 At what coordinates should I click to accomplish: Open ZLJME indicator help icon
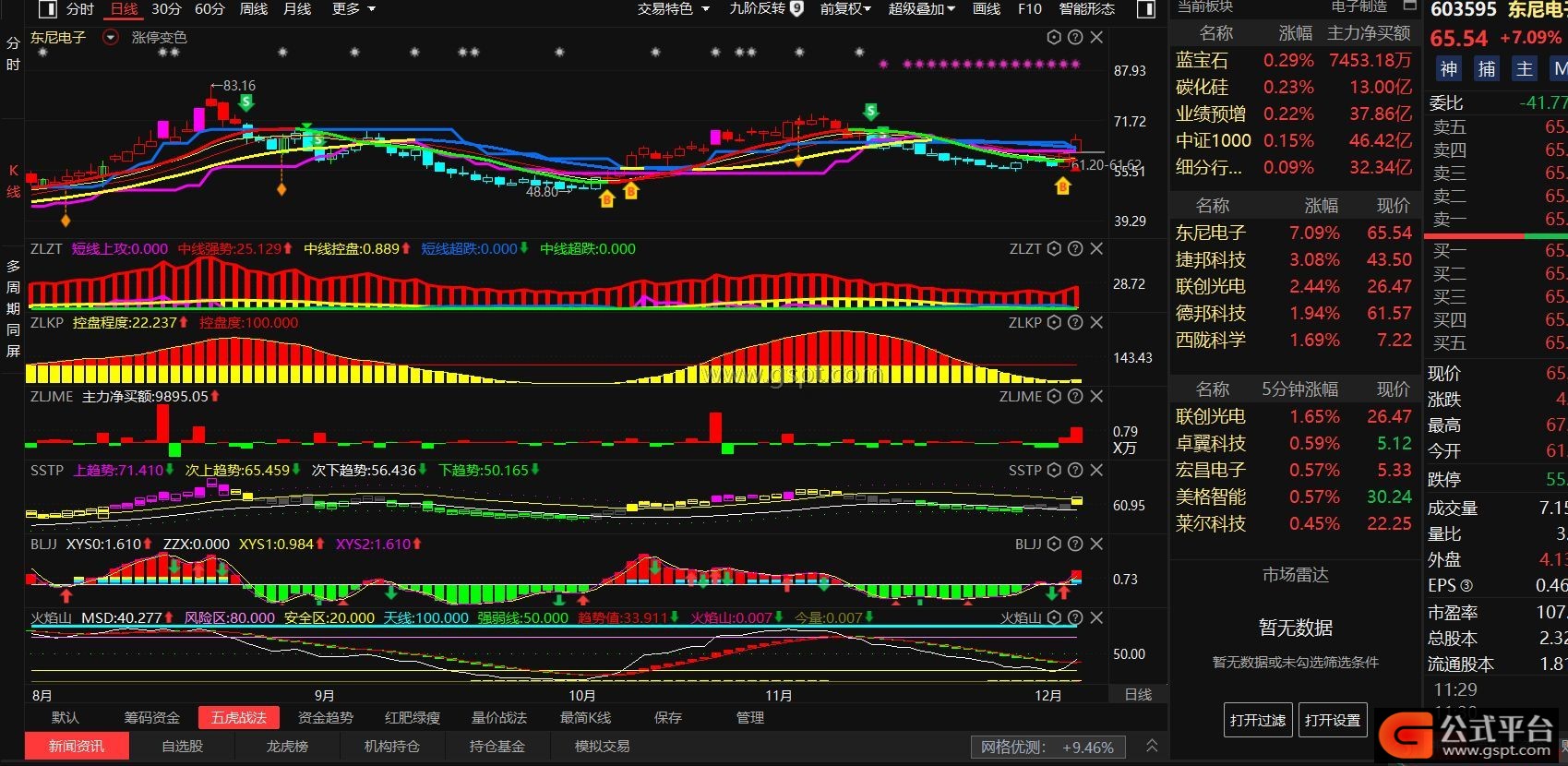click(1075, 396)
